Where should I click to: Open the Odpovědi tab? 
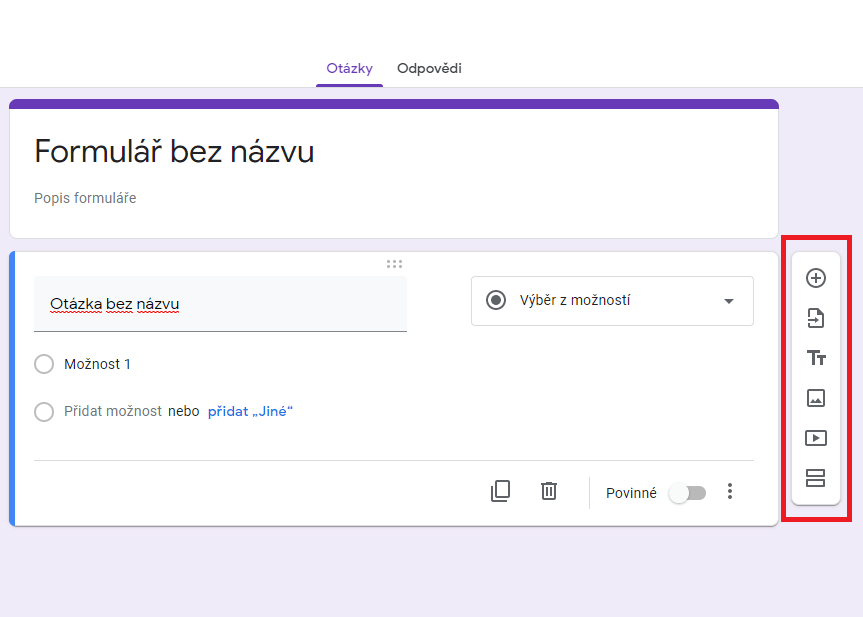click(x=429, y=68)
